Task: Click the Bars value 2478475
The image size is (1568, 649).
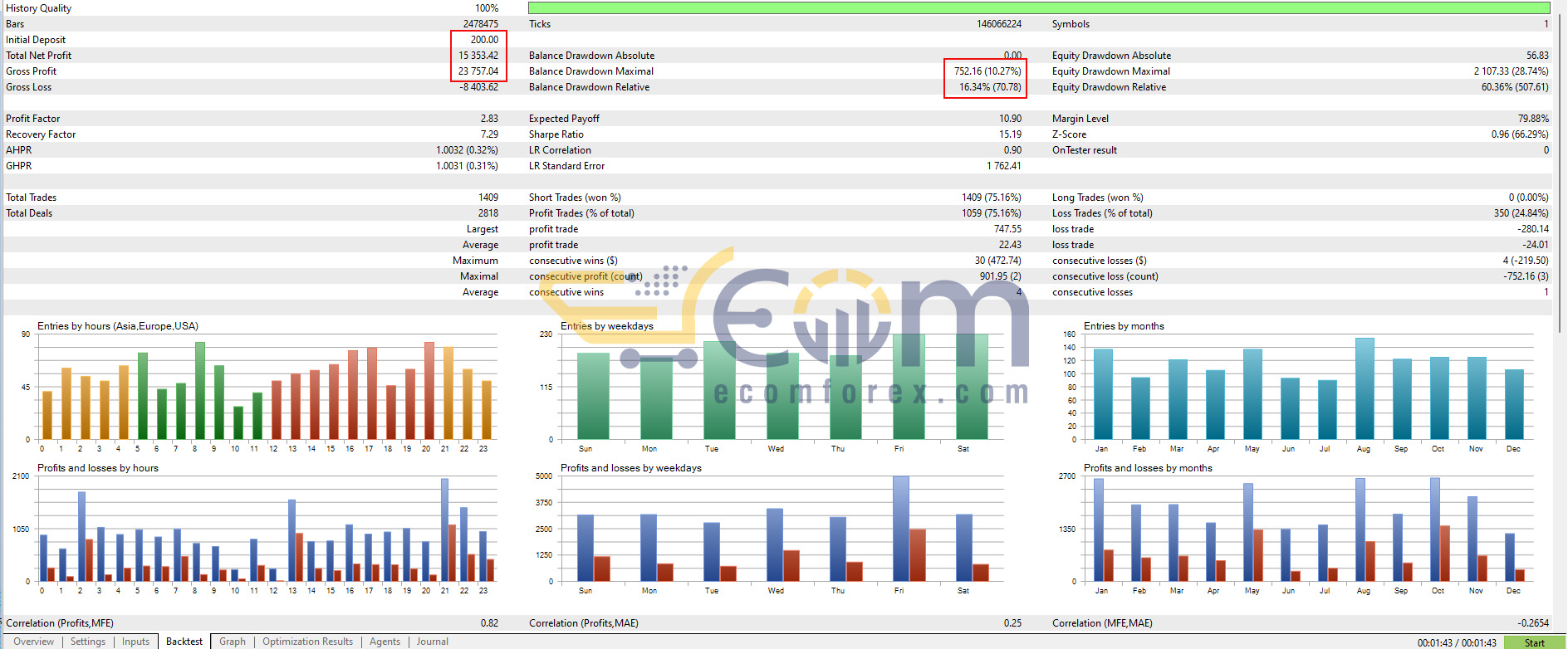Action: click(x=481, y=24)
